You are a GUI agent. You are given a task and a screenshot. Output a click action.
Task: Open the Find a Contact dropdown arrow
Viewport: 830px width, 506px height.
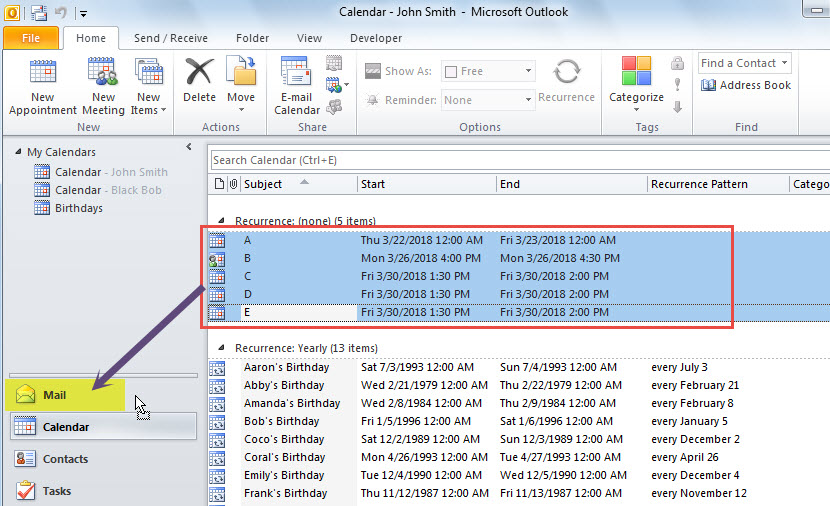pyautogui.click(x=784, y=63)
